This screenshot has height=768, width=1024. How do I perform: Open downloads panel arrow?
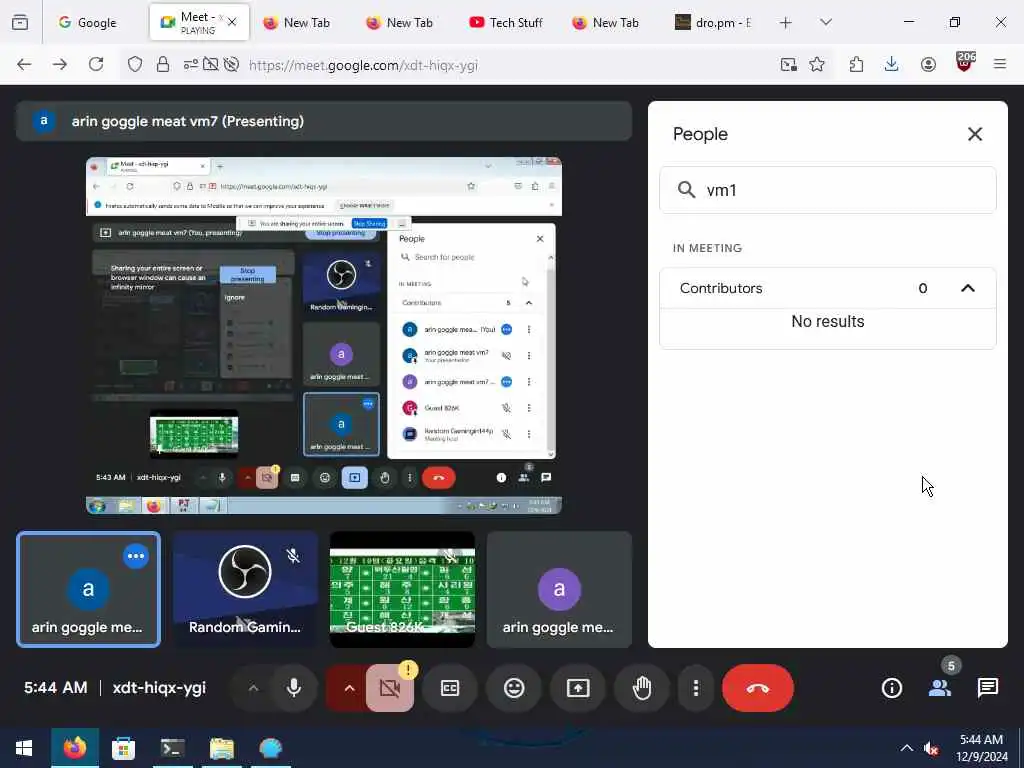point(891,64)
